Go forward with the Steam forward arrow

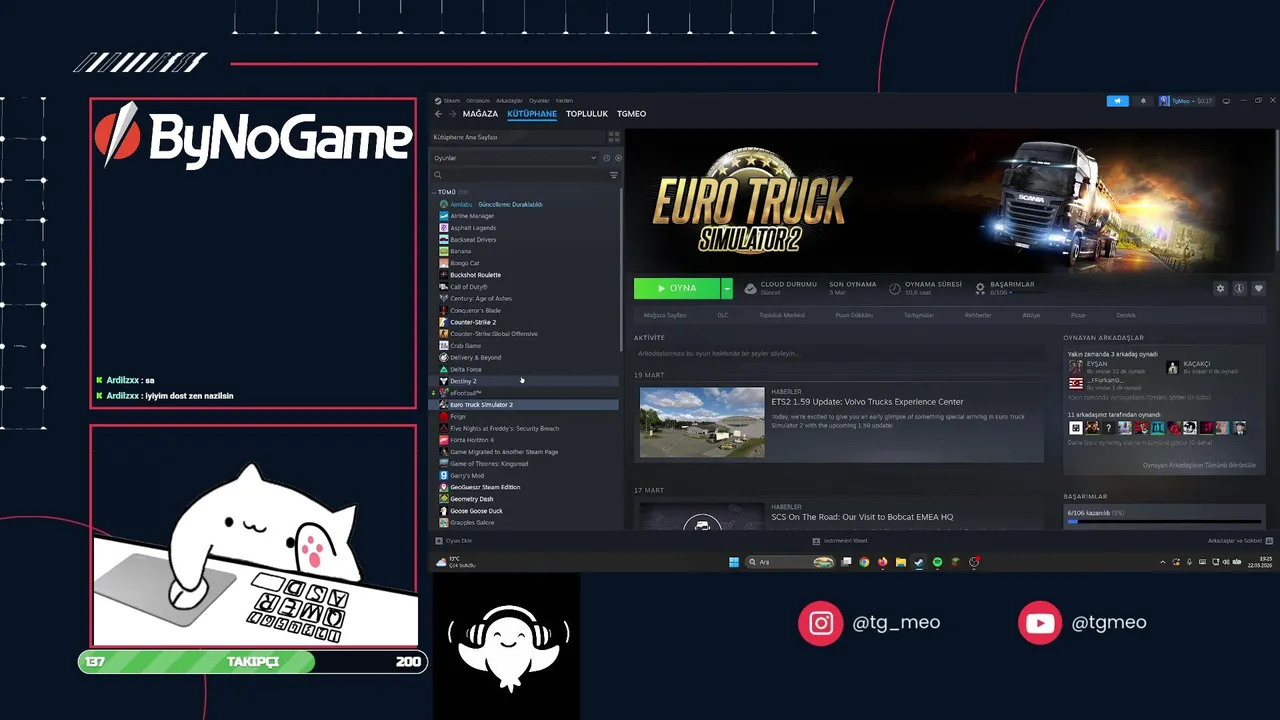pyautogui.click(x=451, y=114)
